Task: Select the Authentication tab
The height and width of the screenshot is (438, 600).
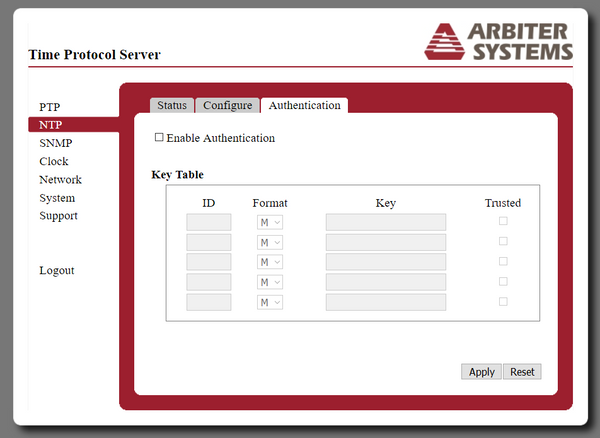Action: [x=305, y=105]
